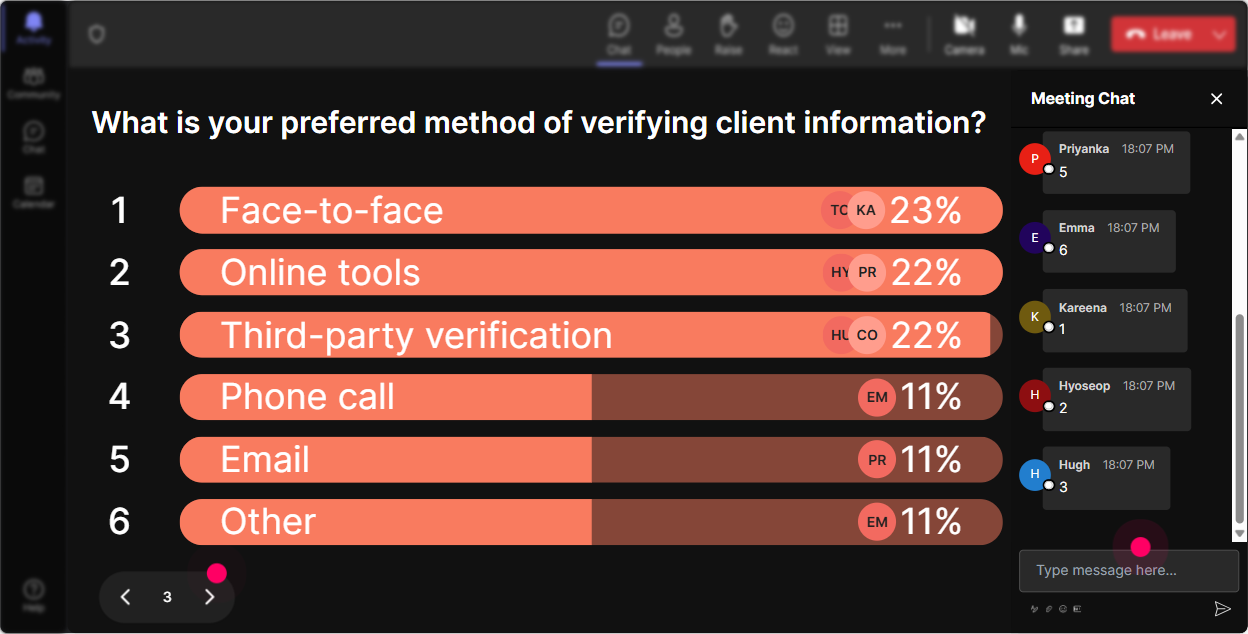The image size is (1248, 634).
Task: Click the chat scrollbar thumb
Action: pyautogui.click(x=1240, y=420)
